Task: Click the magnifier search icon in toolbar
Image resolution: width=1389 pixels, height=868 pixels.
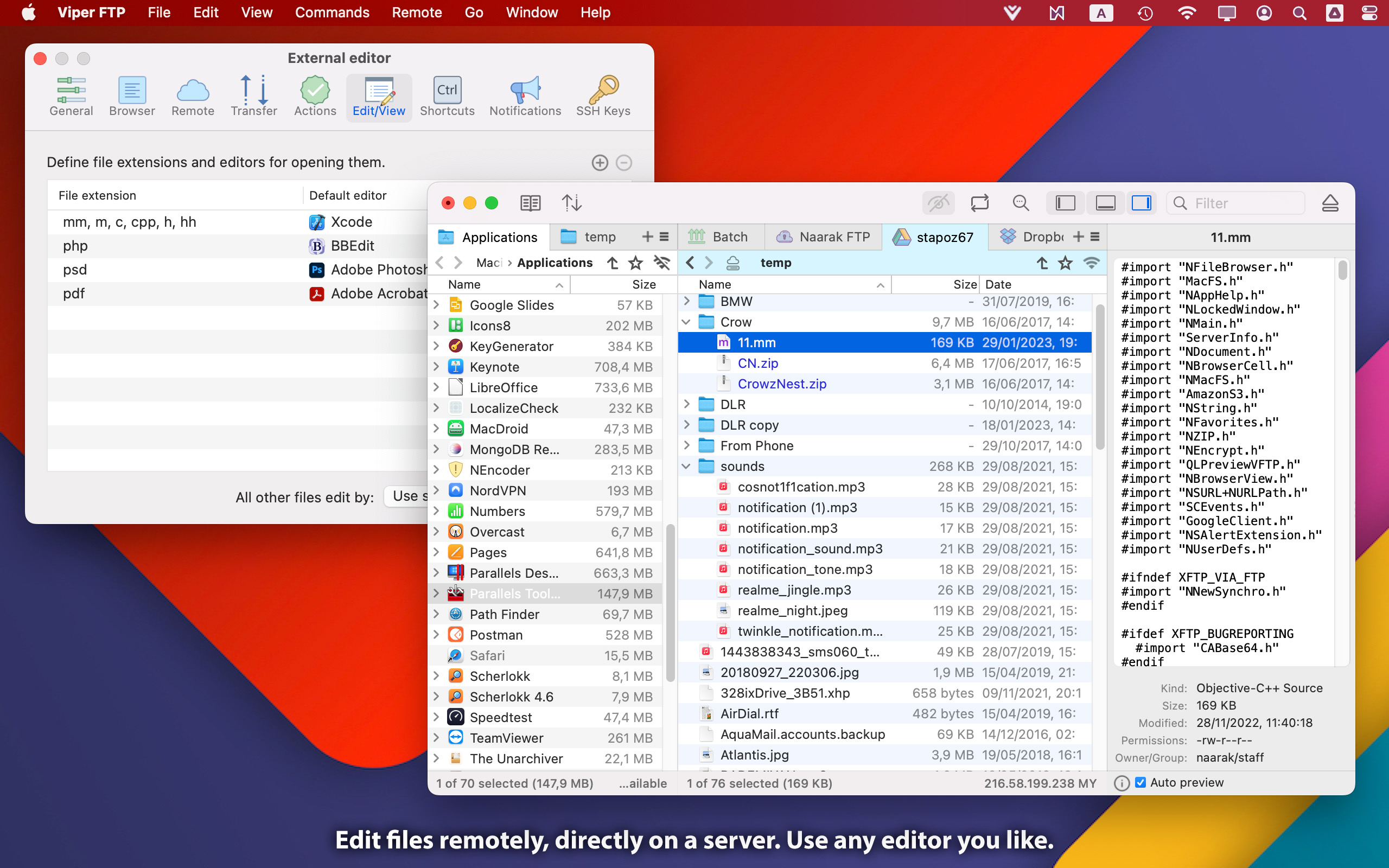Action: pyautogui.click(x=1021, y=203)
